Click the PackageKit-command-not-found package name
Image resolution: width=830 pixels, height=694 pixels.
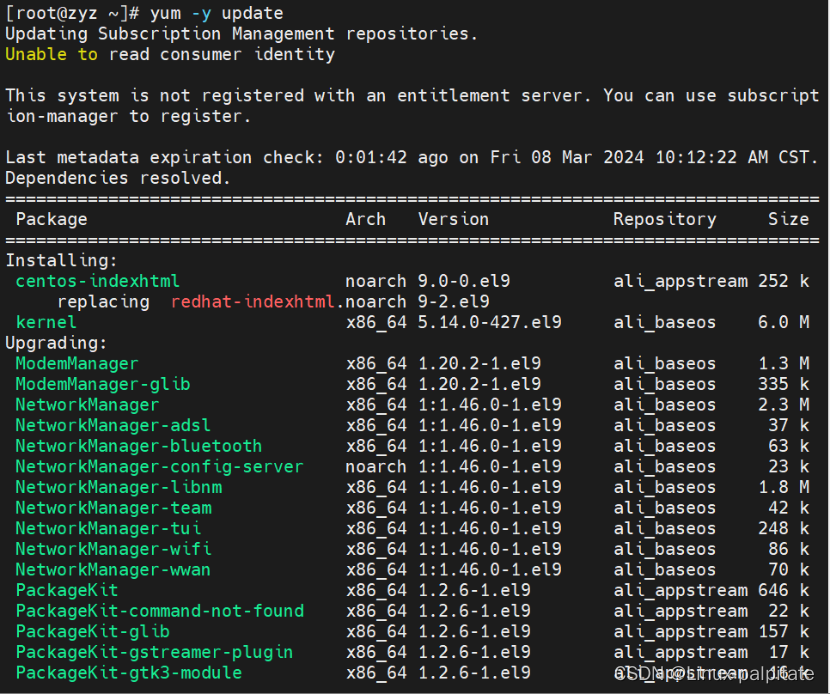pyautogui.click(x=160, y=612)
